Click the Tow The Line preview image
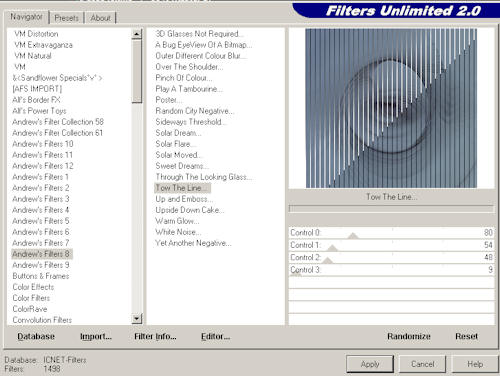500x376 pixels. (x=391, y=108)
